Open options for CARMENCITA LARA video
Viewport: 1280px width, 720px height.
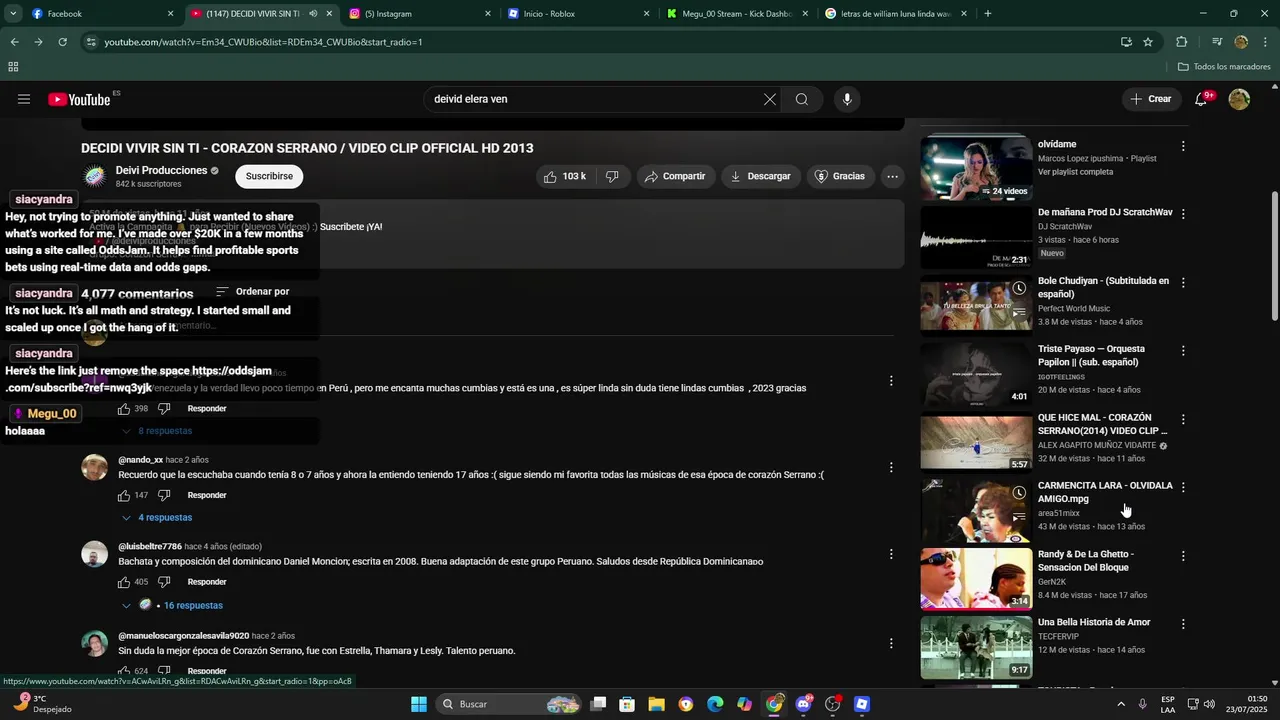tap(1183, 488)
